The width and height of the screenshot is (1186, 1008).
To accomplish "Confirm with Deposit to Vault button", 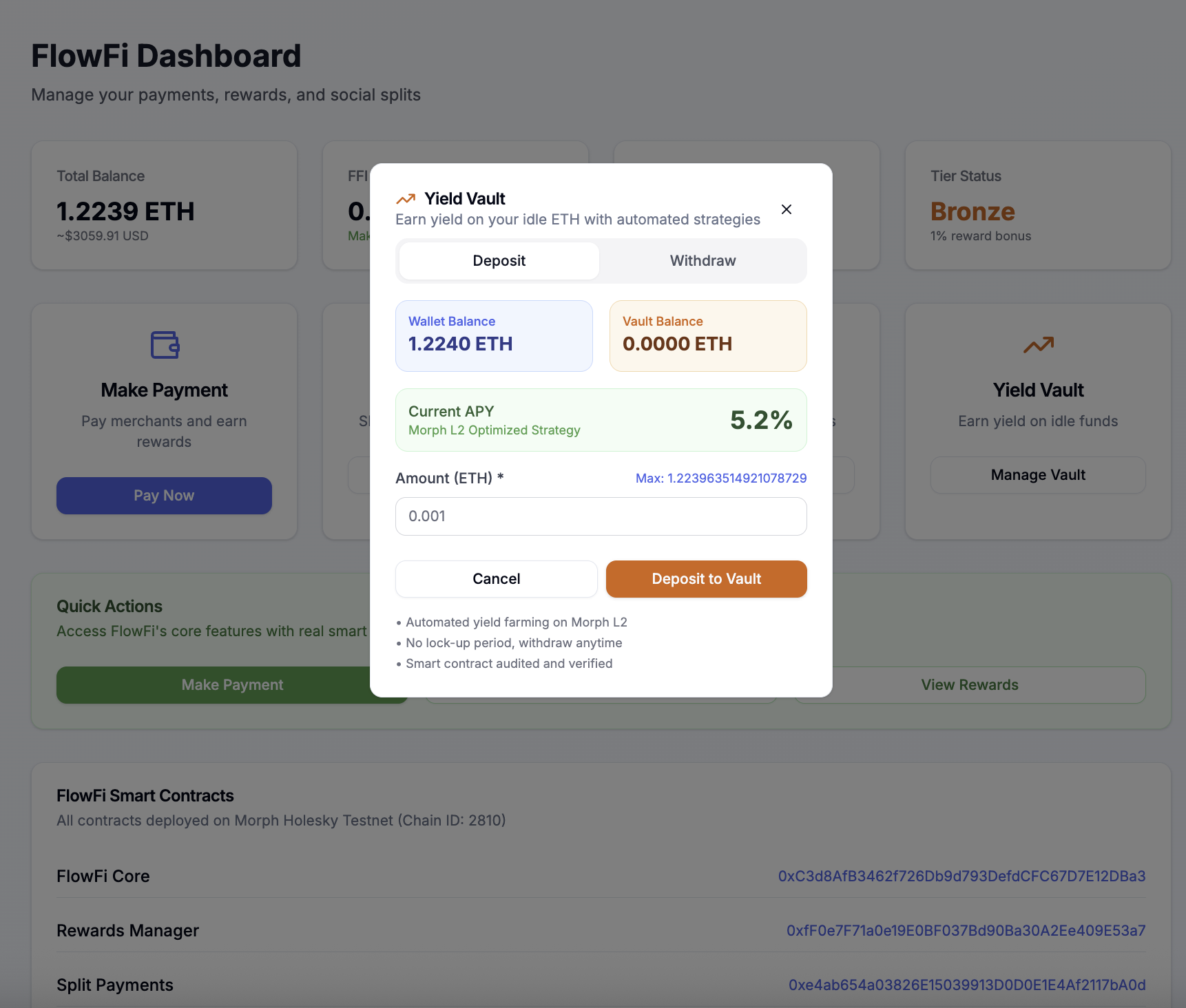I will click(706, 579).
